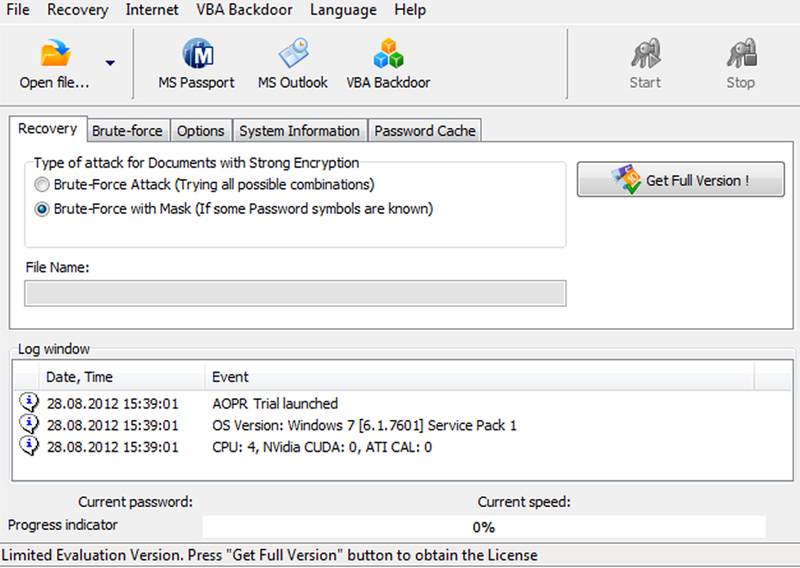Switch to the System Information tab
Viewport: 800px width, 568px height.
(x=299, y=131)
